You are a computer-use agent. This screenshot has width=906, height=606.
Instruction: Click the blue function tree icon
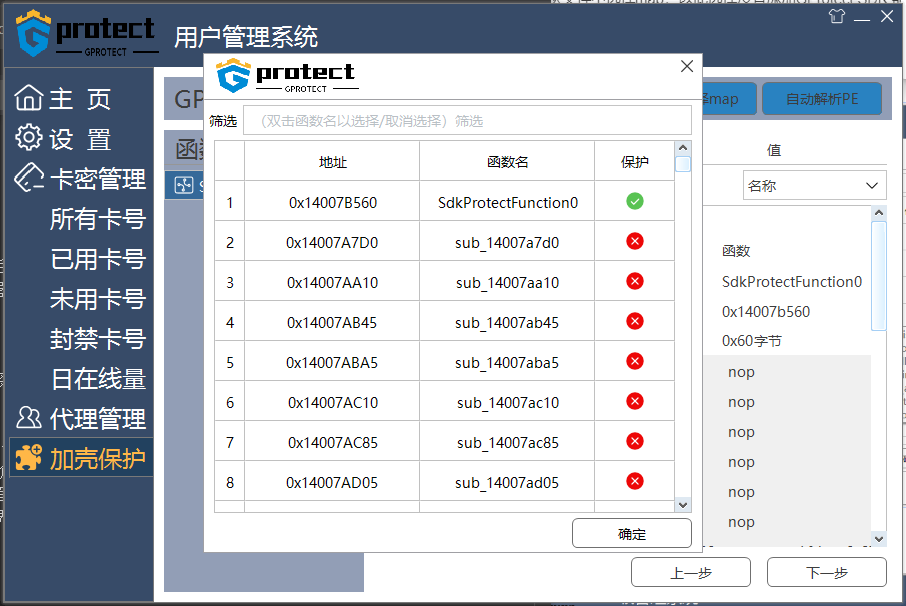tap(184, 185)
